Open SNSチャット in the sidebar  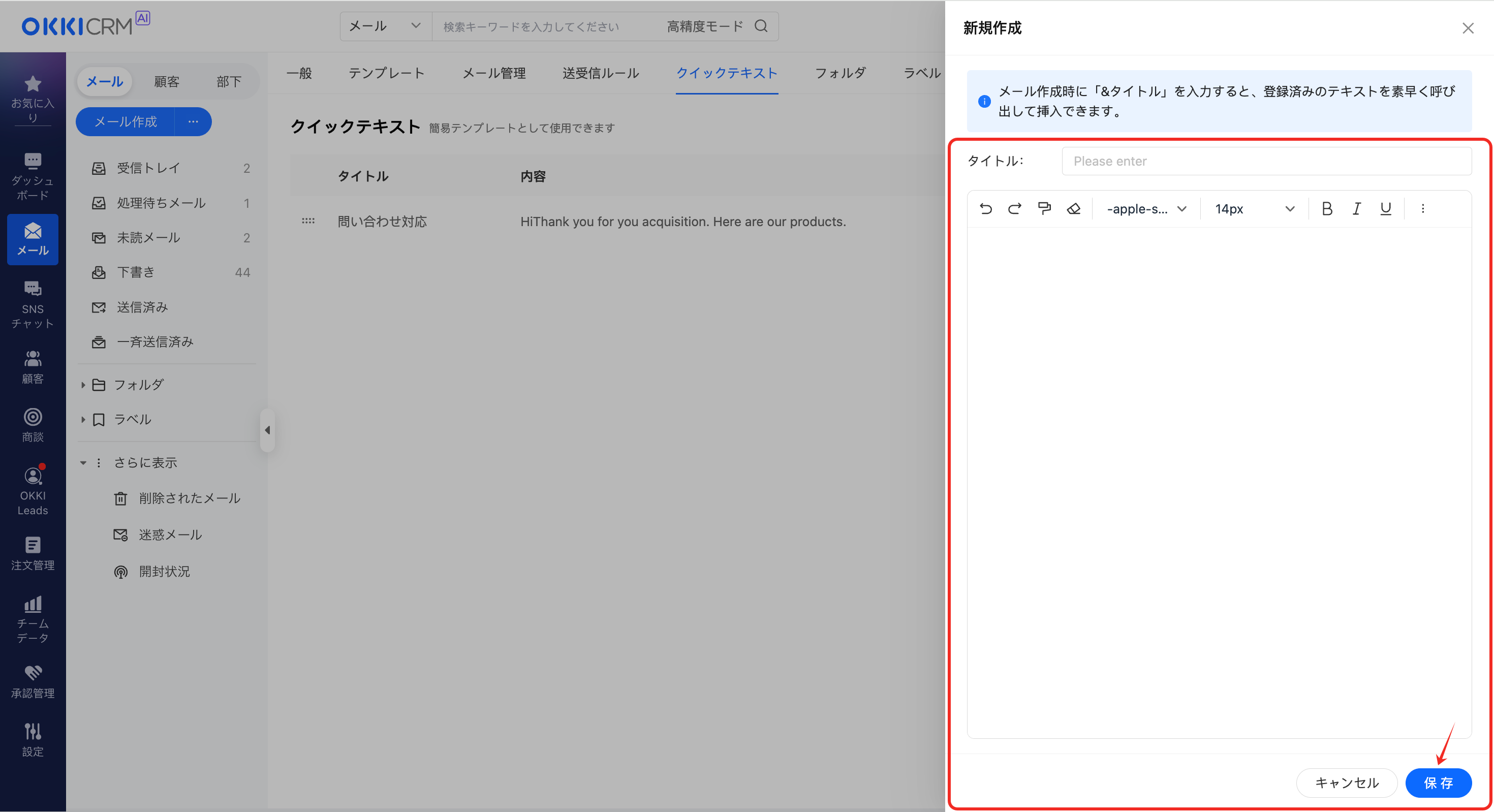[33, 304]
